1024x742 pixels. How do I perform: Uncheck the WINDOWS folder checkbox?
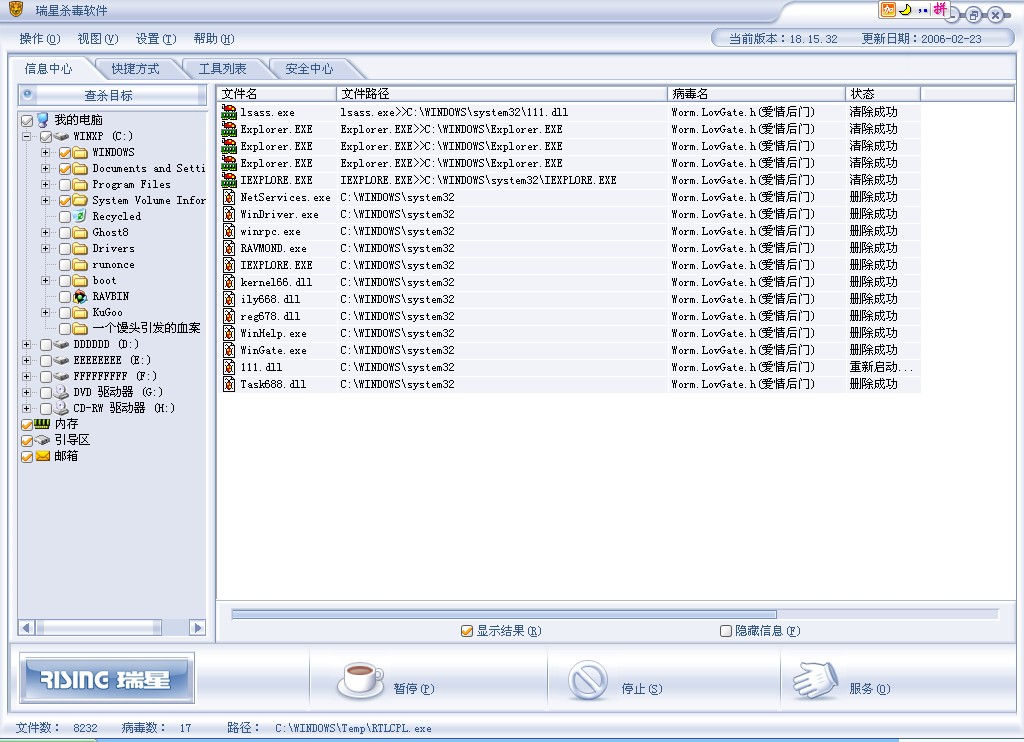click(65, 152)
